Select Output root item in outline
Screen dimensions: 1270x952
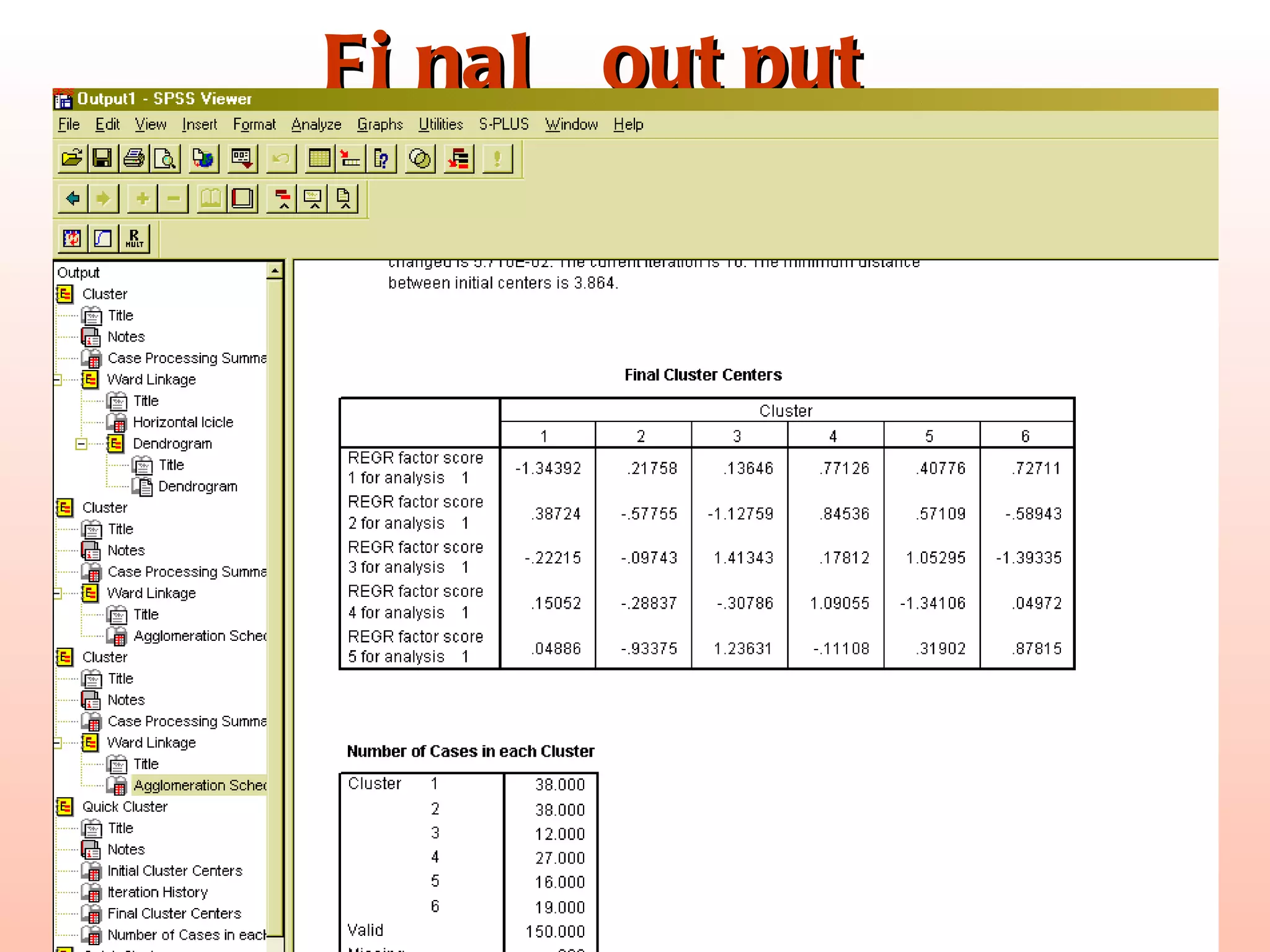coord(78,273)
